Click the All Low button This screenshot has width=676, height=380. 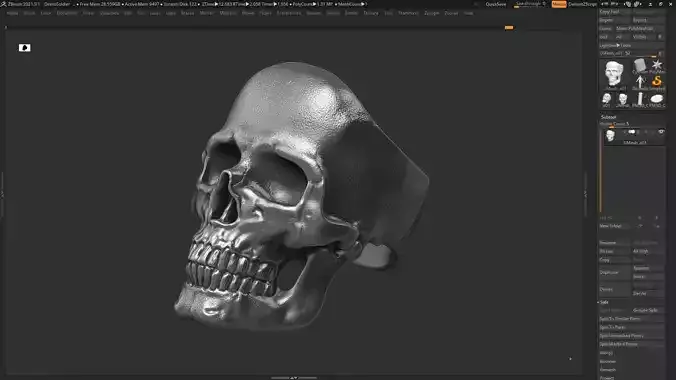pyautogui.click(x=615, y=251)
